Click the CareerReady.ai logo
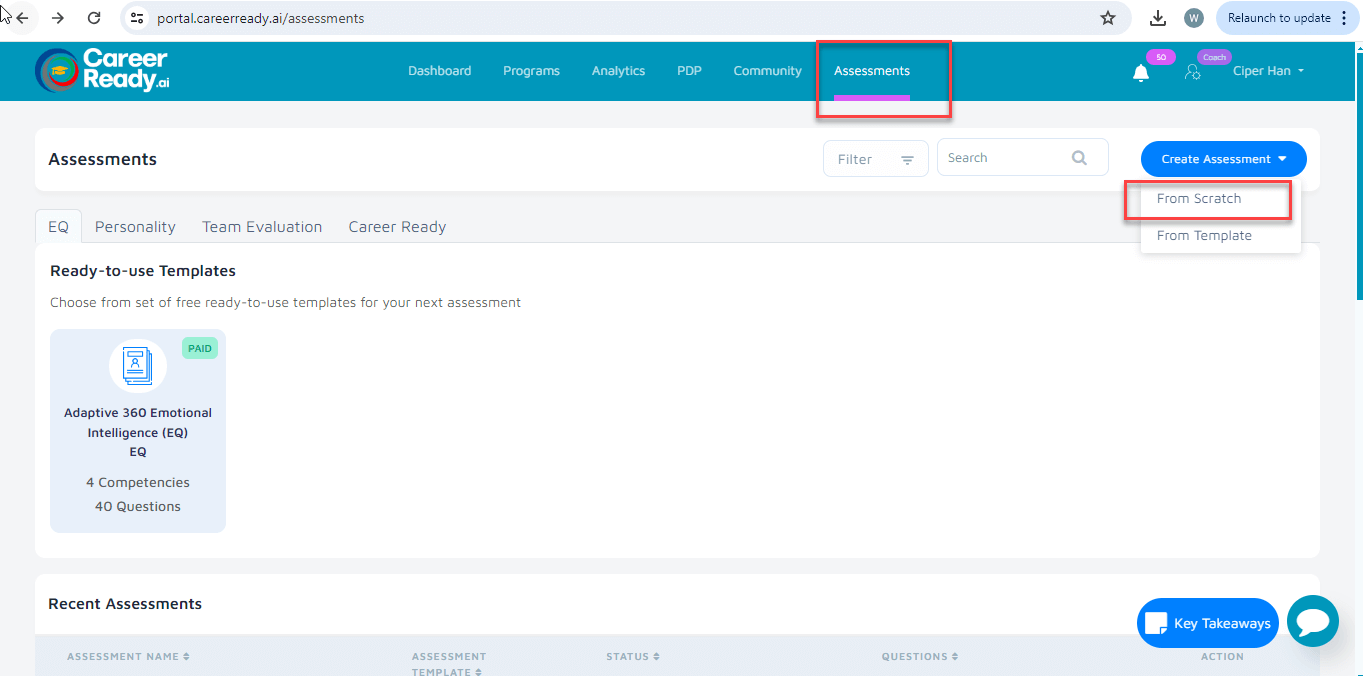This screenshot has width=1363, height=676. pos(102,70)
